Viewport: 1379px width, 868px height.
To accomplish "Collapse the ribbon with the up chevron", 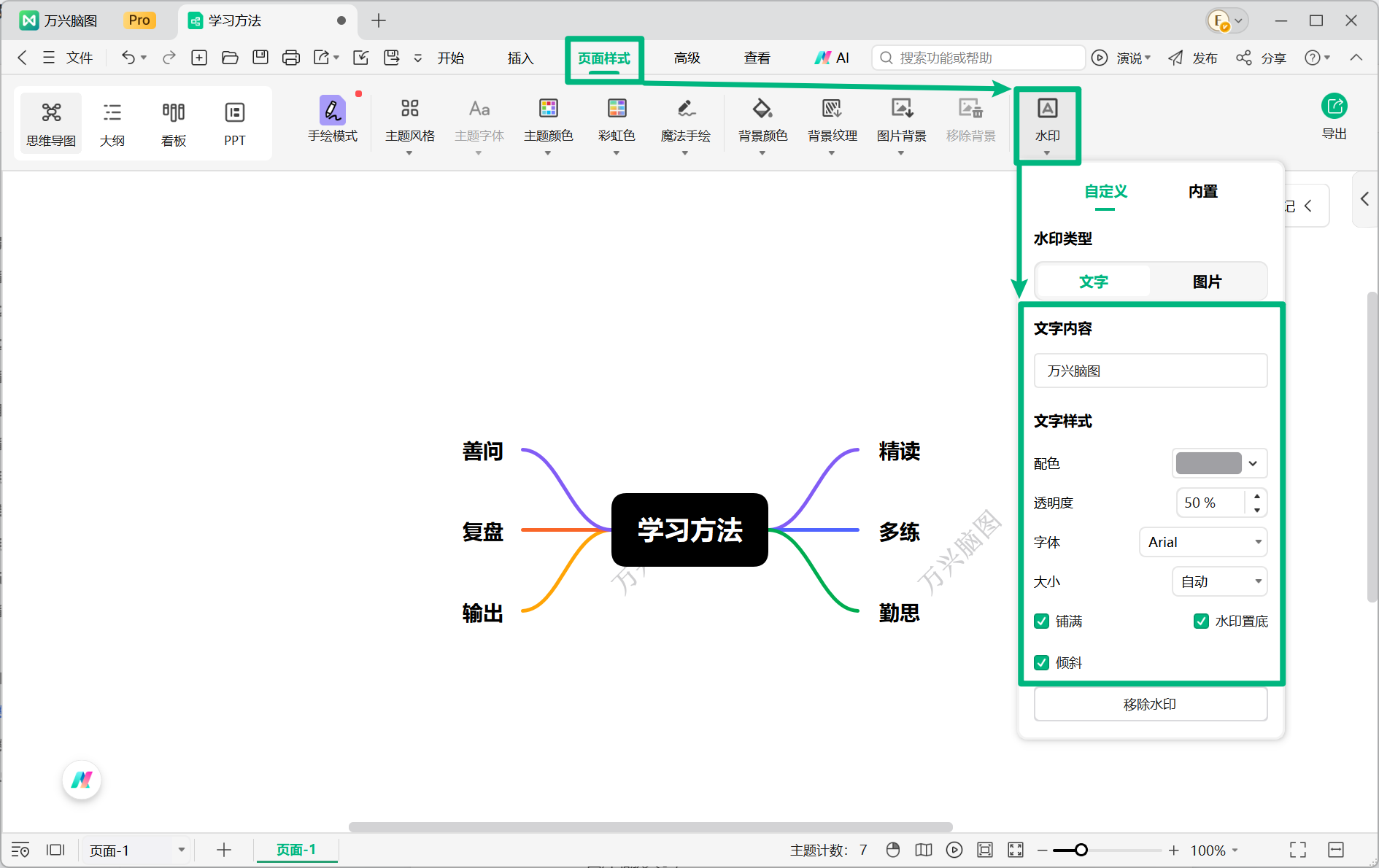I will [1356, 58].
